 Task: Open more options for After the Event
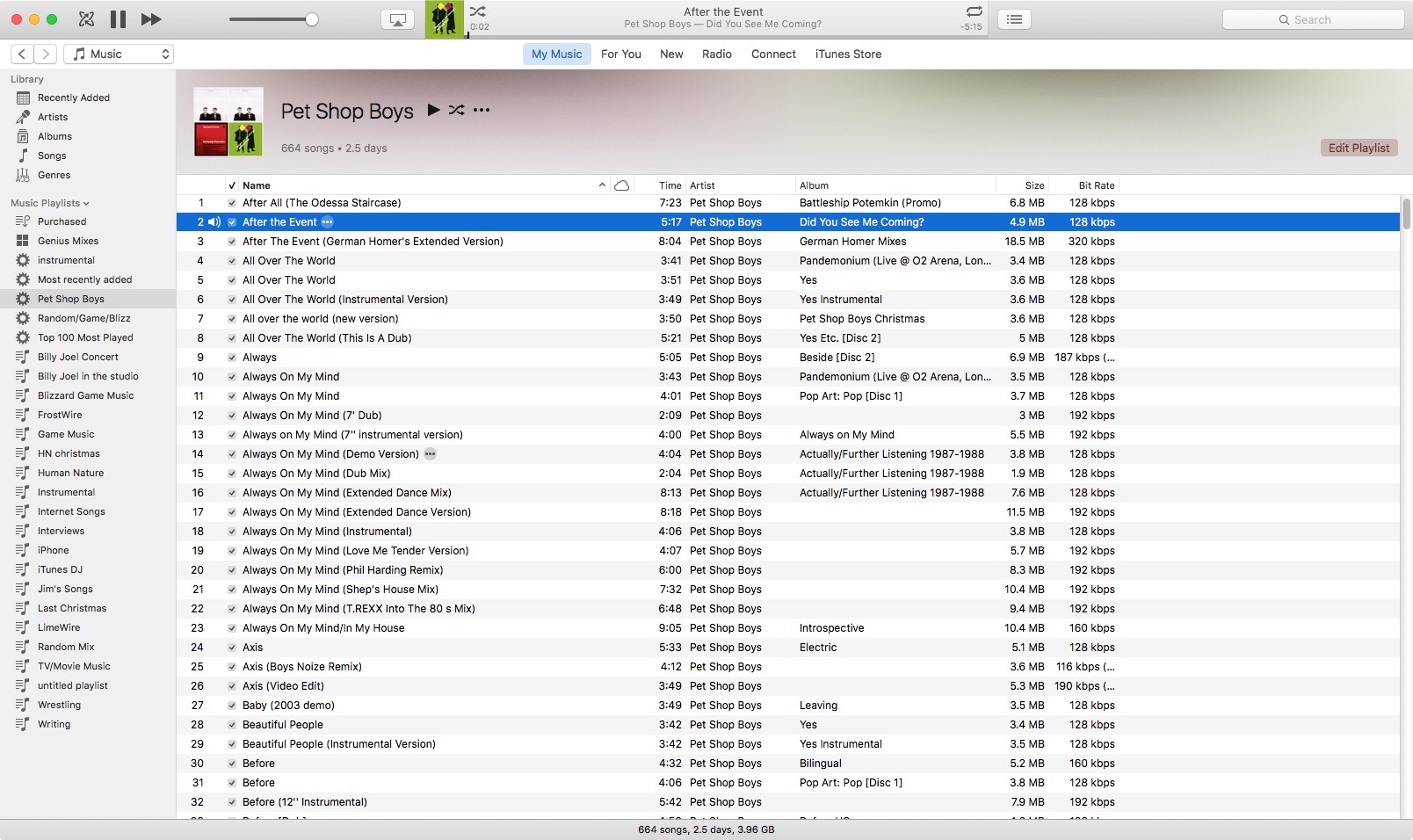[328, 222]
